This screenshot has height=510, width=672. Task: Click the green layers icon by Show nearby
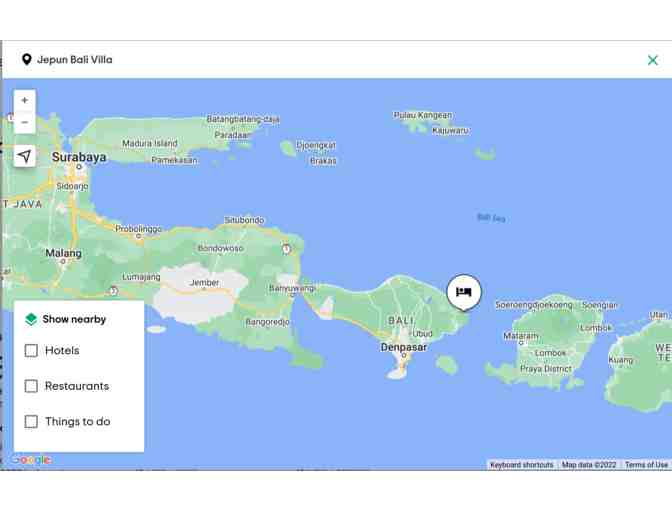31,319
